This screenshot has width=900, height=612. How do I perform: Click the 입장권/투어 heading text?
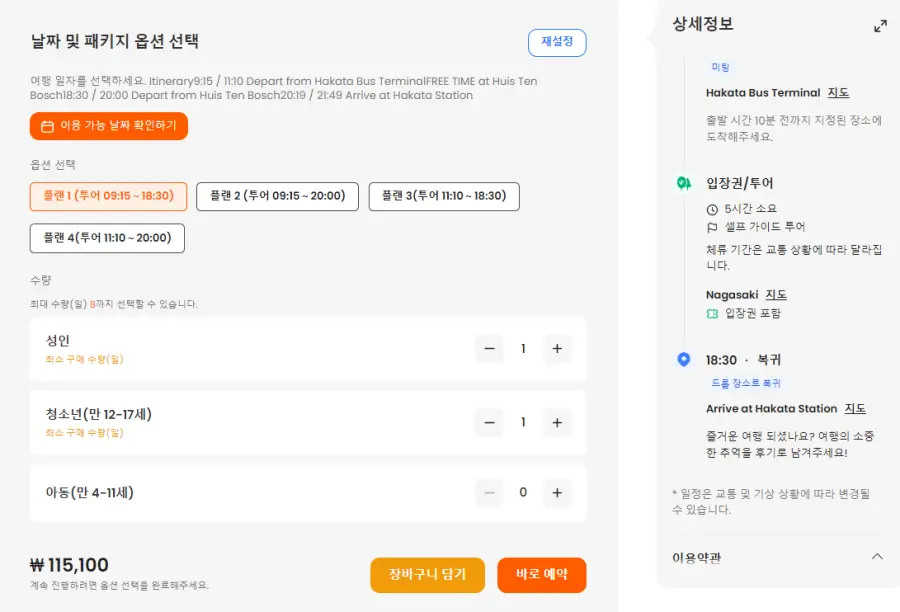coord(739,183)
